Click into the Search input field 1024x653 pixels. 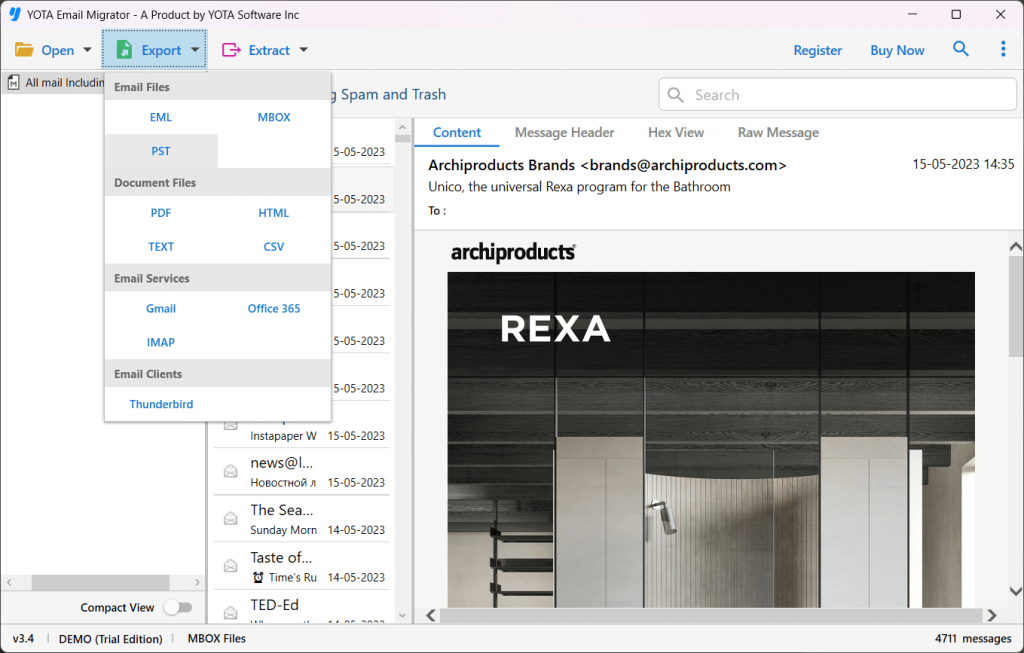click(x=837, y=95)
